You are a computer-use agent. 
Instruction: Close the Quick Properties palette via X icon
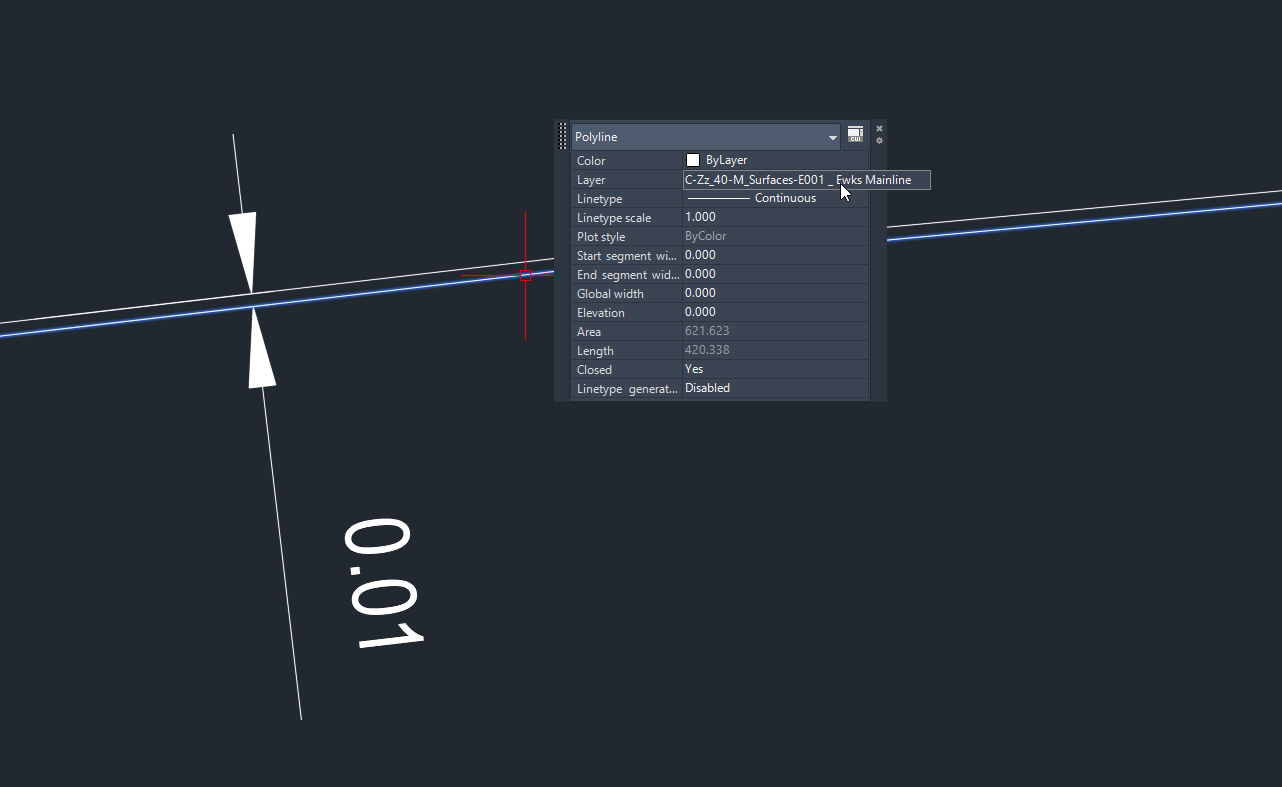(879, 128)
